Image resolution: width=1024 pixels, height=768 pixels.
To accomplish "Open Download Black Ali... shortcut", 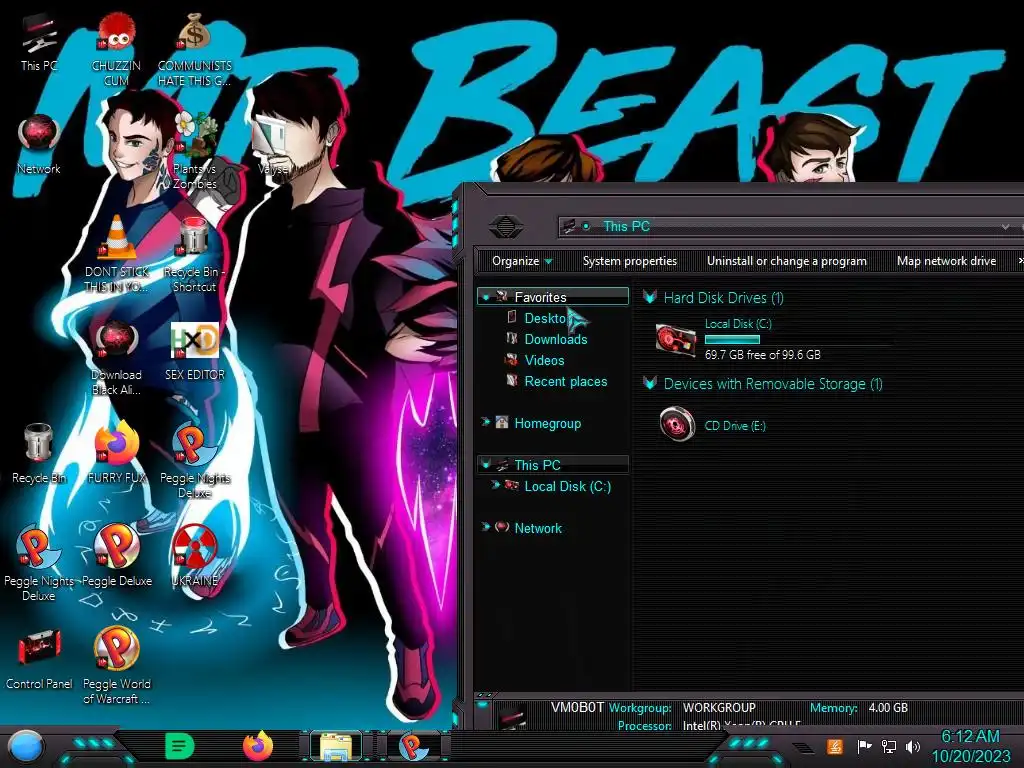I will [116, 358].
